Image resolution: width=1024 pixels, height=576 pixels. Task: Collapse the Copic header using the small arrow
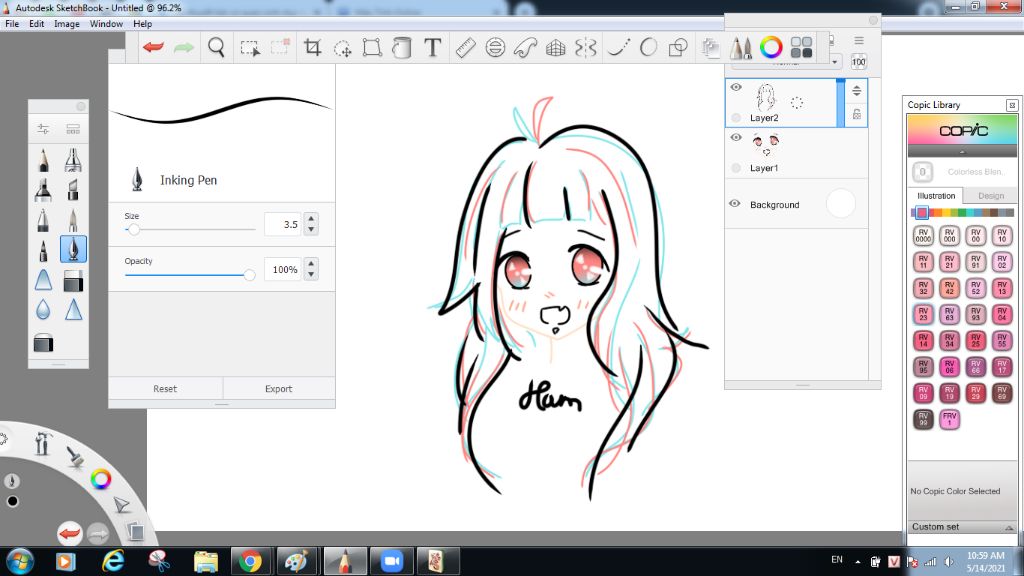coord(962,152)
